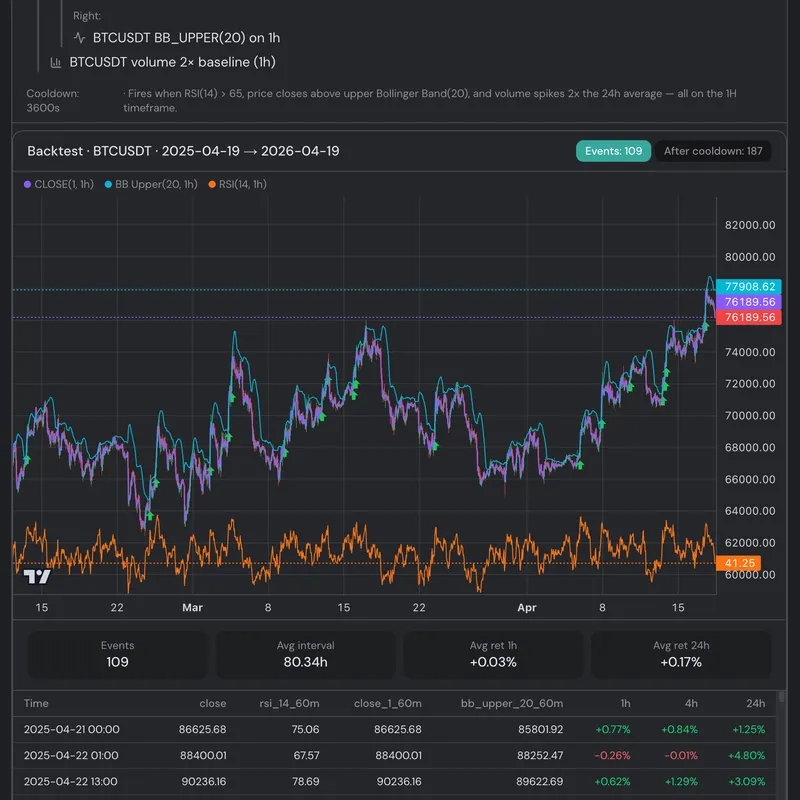This screenshot has width=800, height=800.
Task: Click the Avg interval 80.34h card
Action: pos(306,655)
